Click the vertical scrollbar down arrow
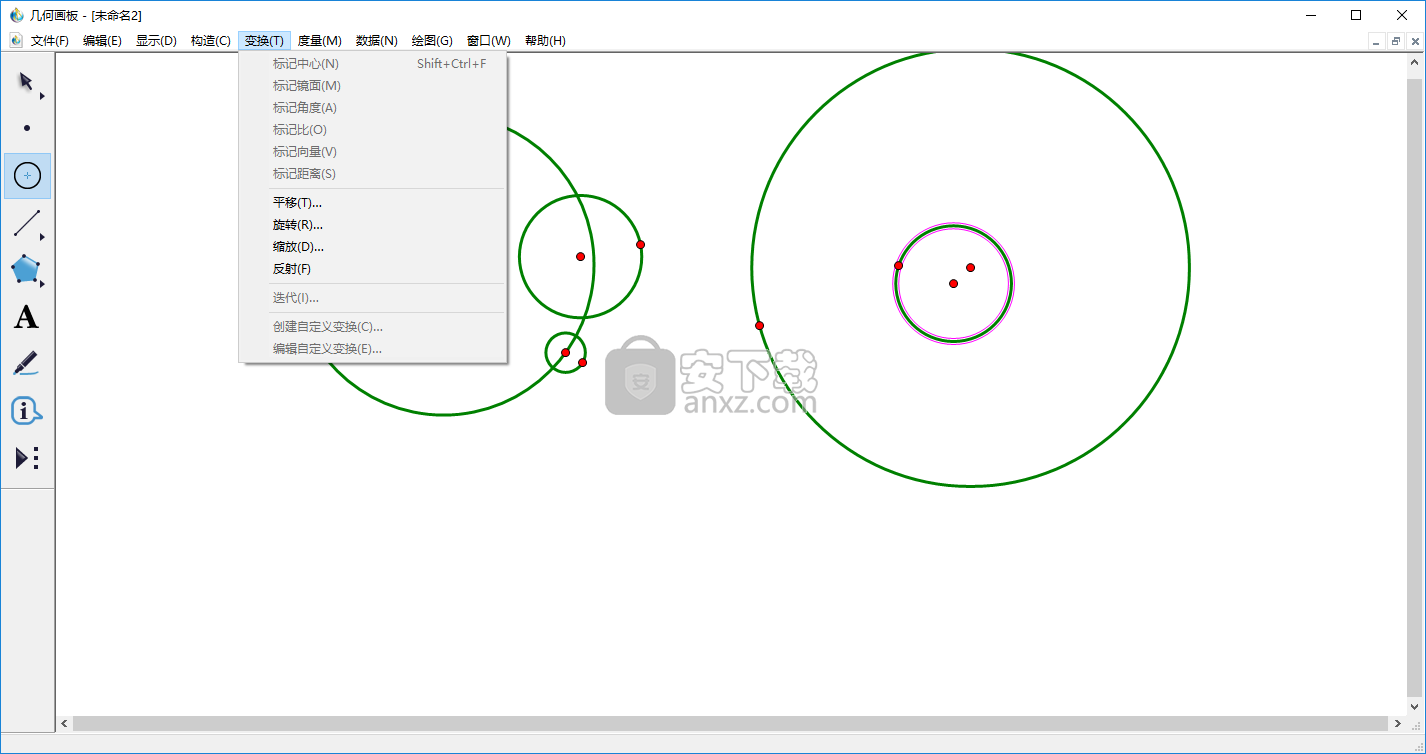1426x754 pixels. [x=1415, y=706]
